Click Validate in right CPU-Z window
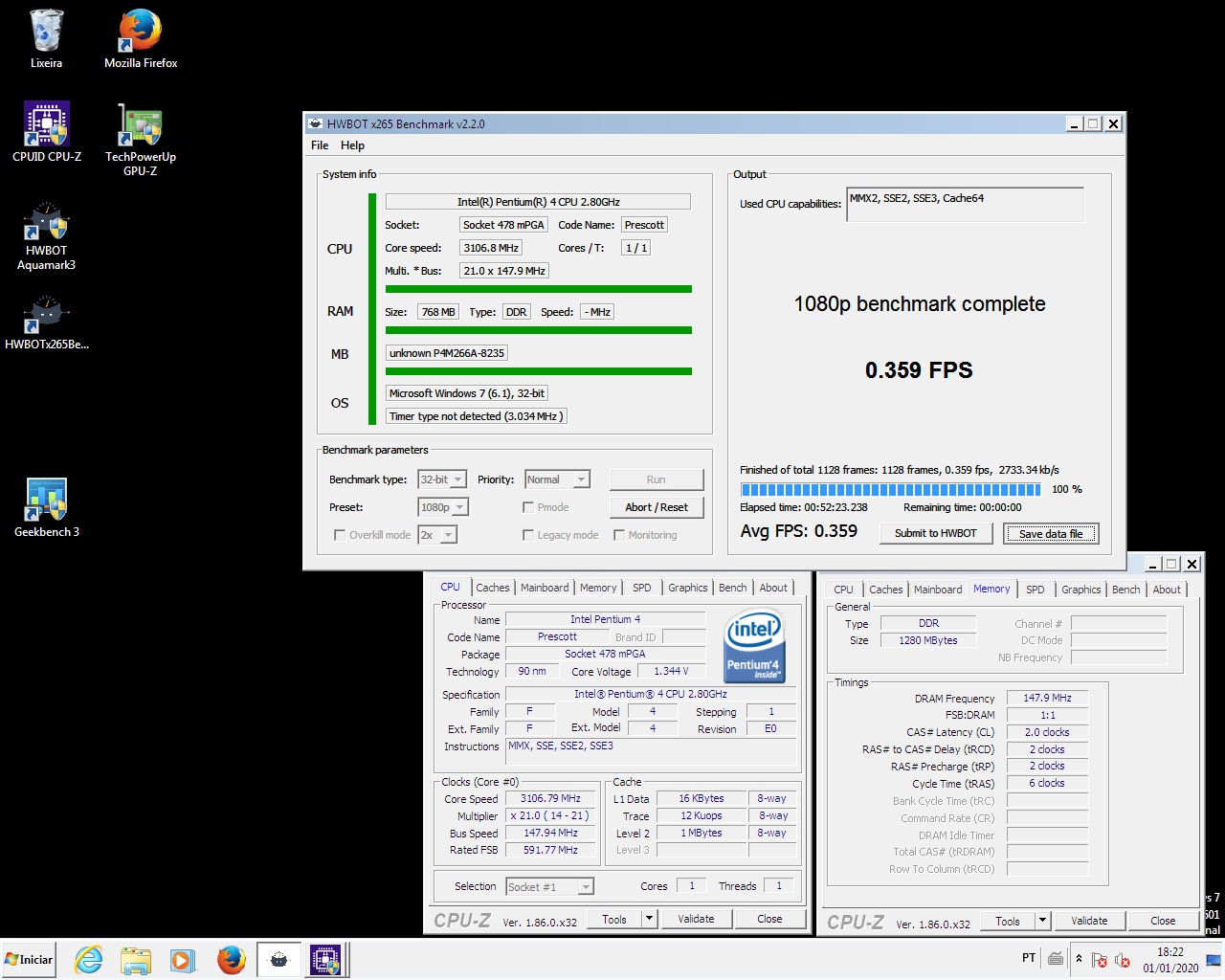Image resolution: width=1225 pixels, height=980 pixels. (1089, 921)
